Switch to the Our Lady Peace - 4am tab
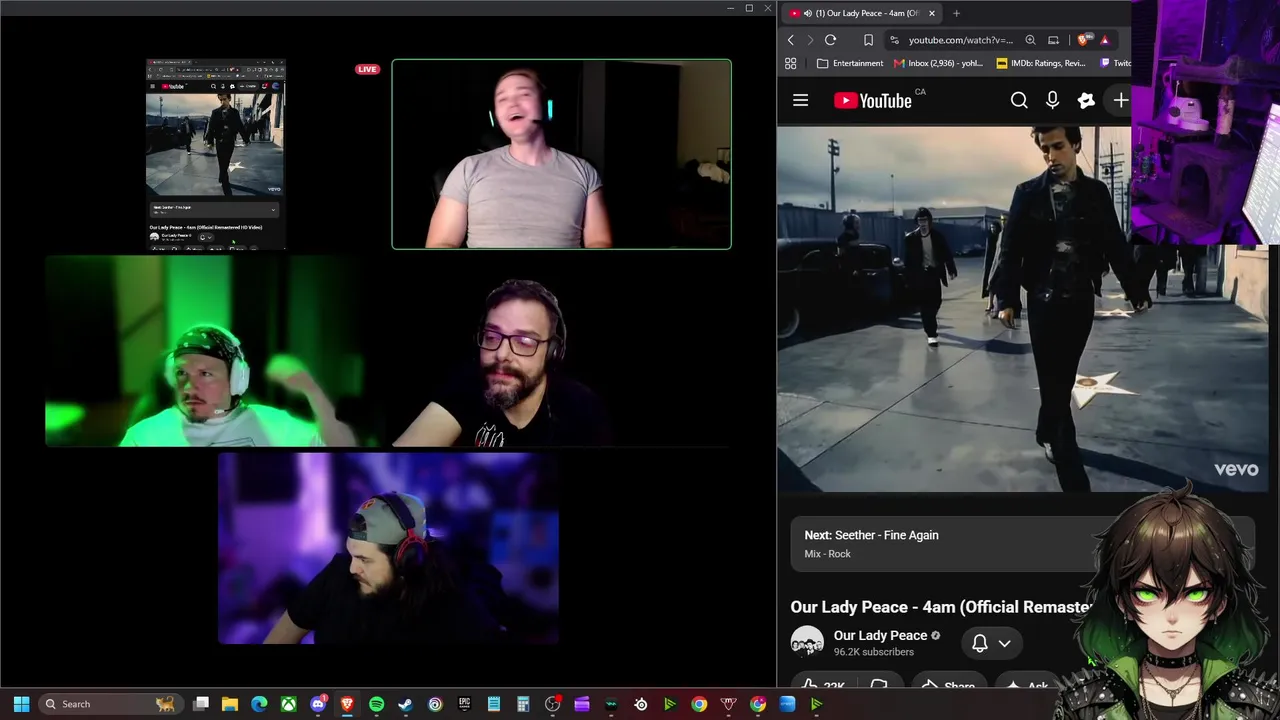 tap(862, 13)
